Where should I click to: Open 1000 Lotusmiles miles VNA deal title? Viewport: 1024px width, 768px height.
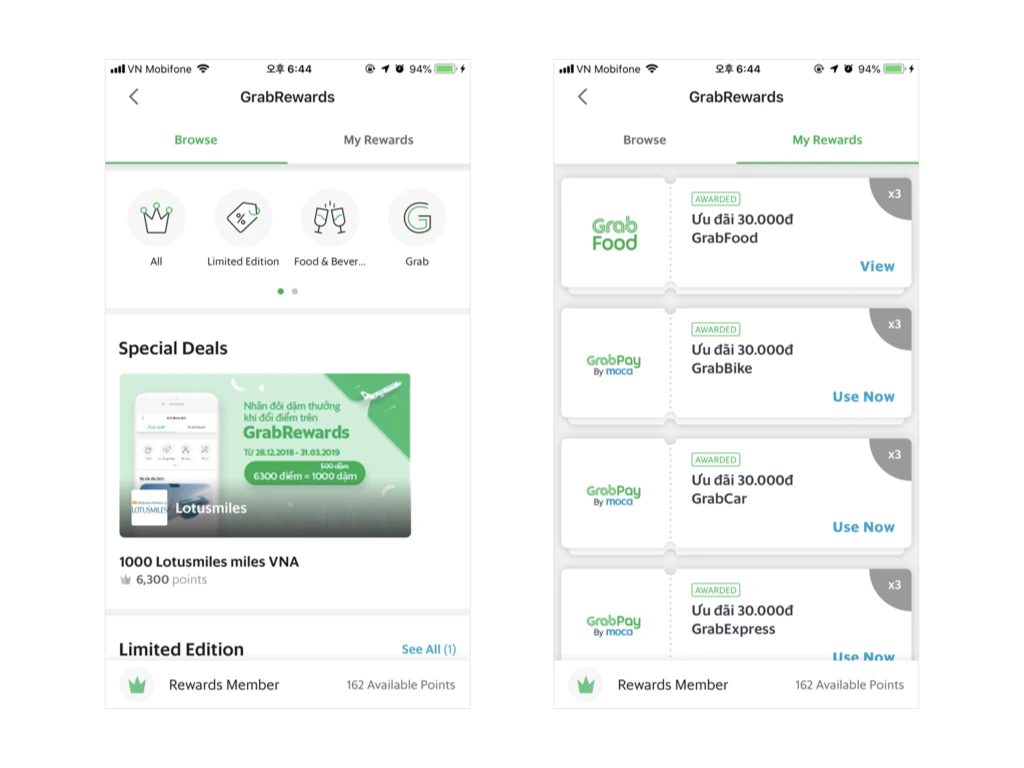pyautogui.click(x=209, y=562)
